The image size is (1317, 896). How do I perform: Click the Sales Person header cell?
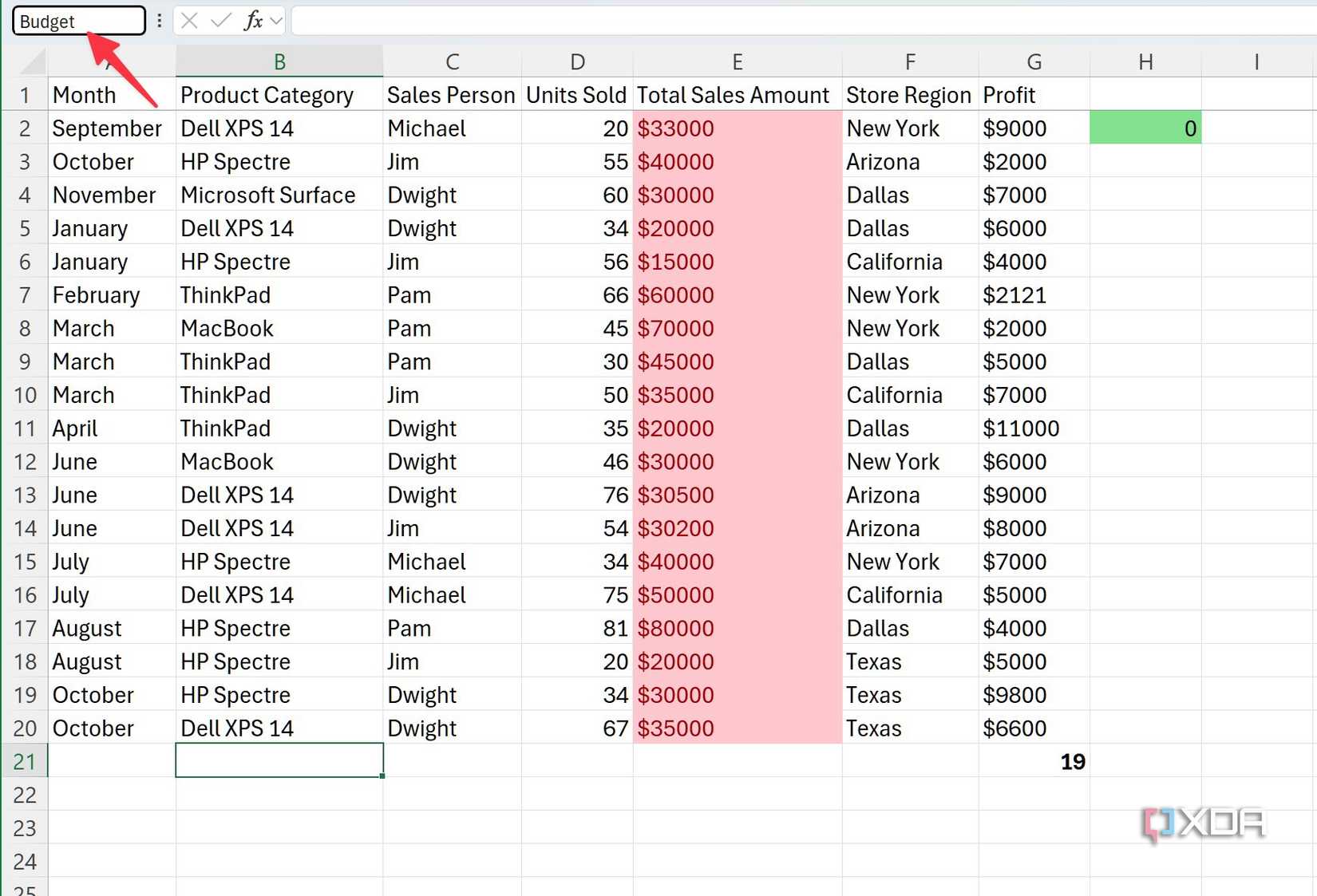453,95
